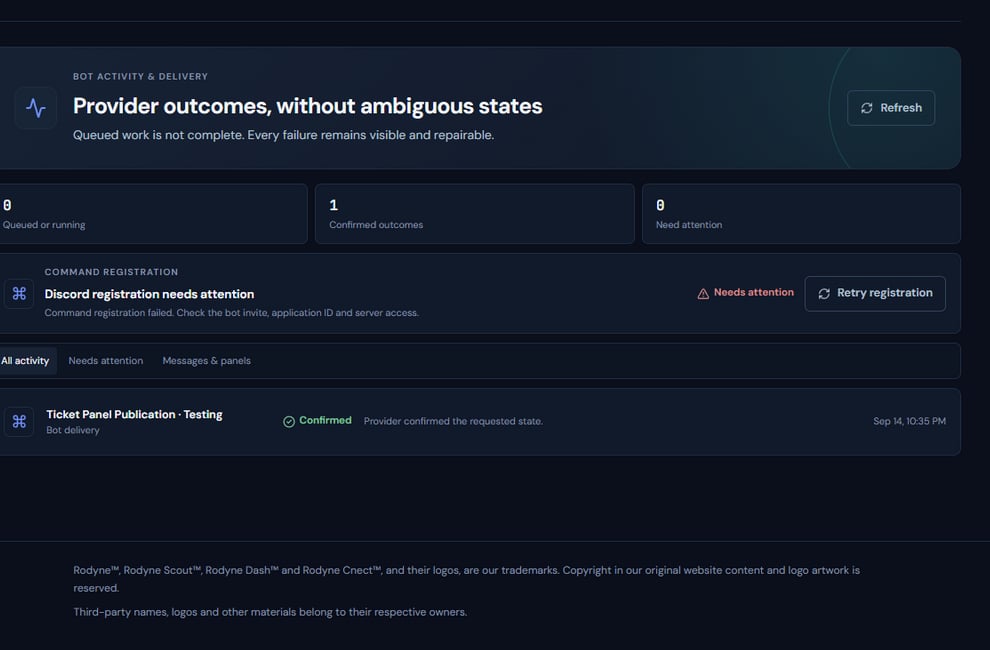Click the activity pulse icon in header
This screenshot has width=990, height=650.
coord(36,108)
